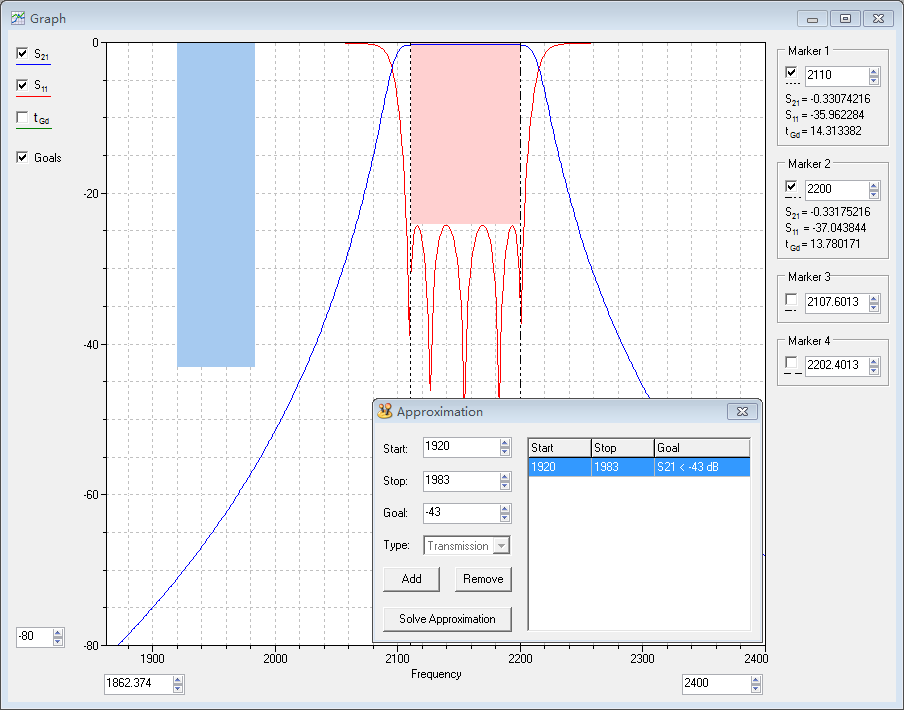
Task: Enable the Marker 3 checkbox
Action: click(x=792, y=300)
